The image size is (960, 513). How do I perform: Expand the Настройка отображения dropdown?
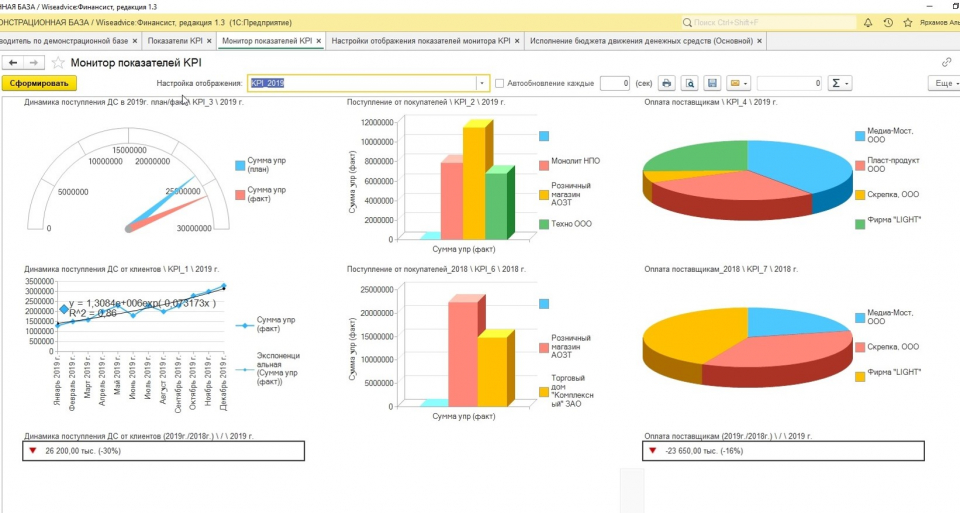point(483,83)
